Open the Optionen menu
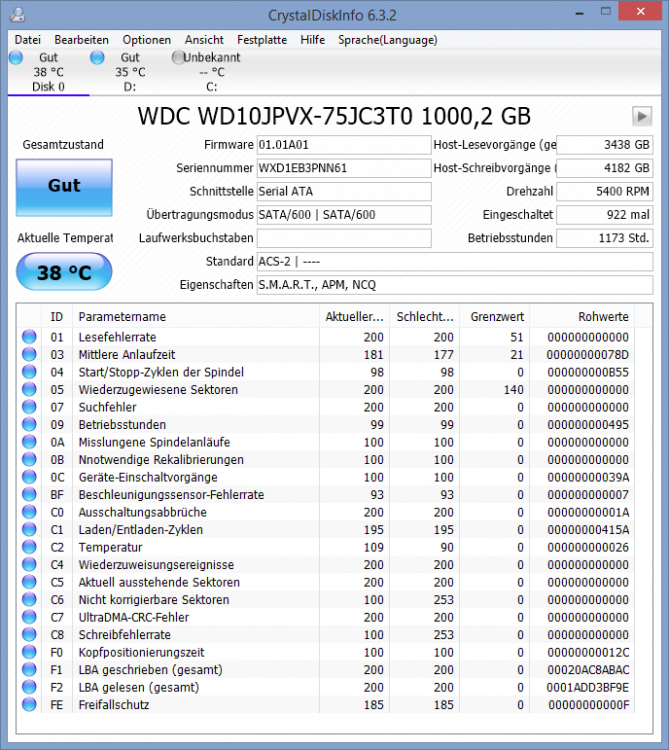 (x=147, y=40)
